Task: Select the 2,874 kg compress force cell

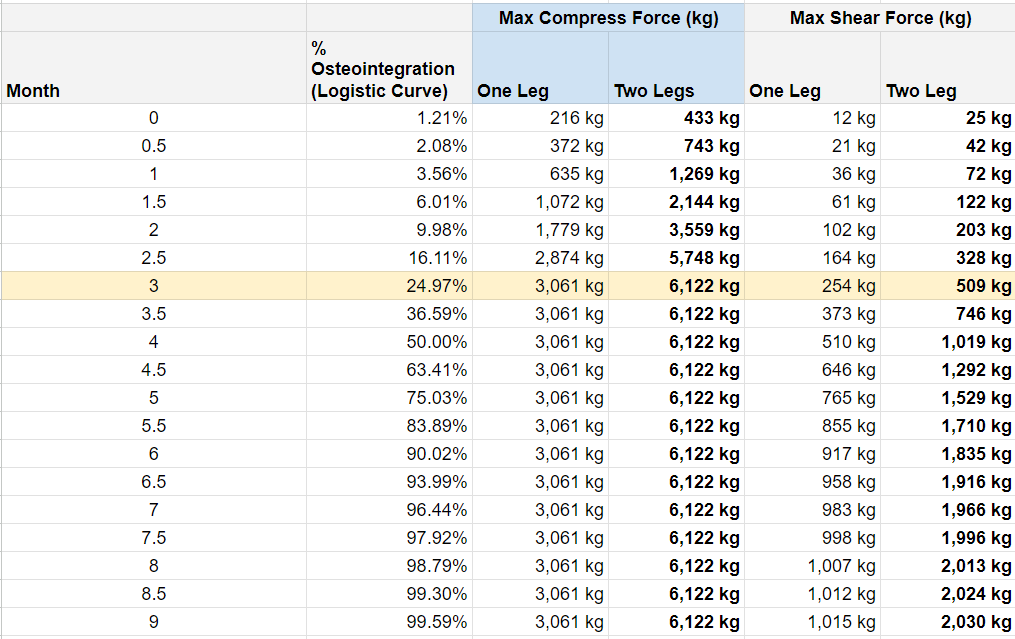Action: (x=540, y=258)
